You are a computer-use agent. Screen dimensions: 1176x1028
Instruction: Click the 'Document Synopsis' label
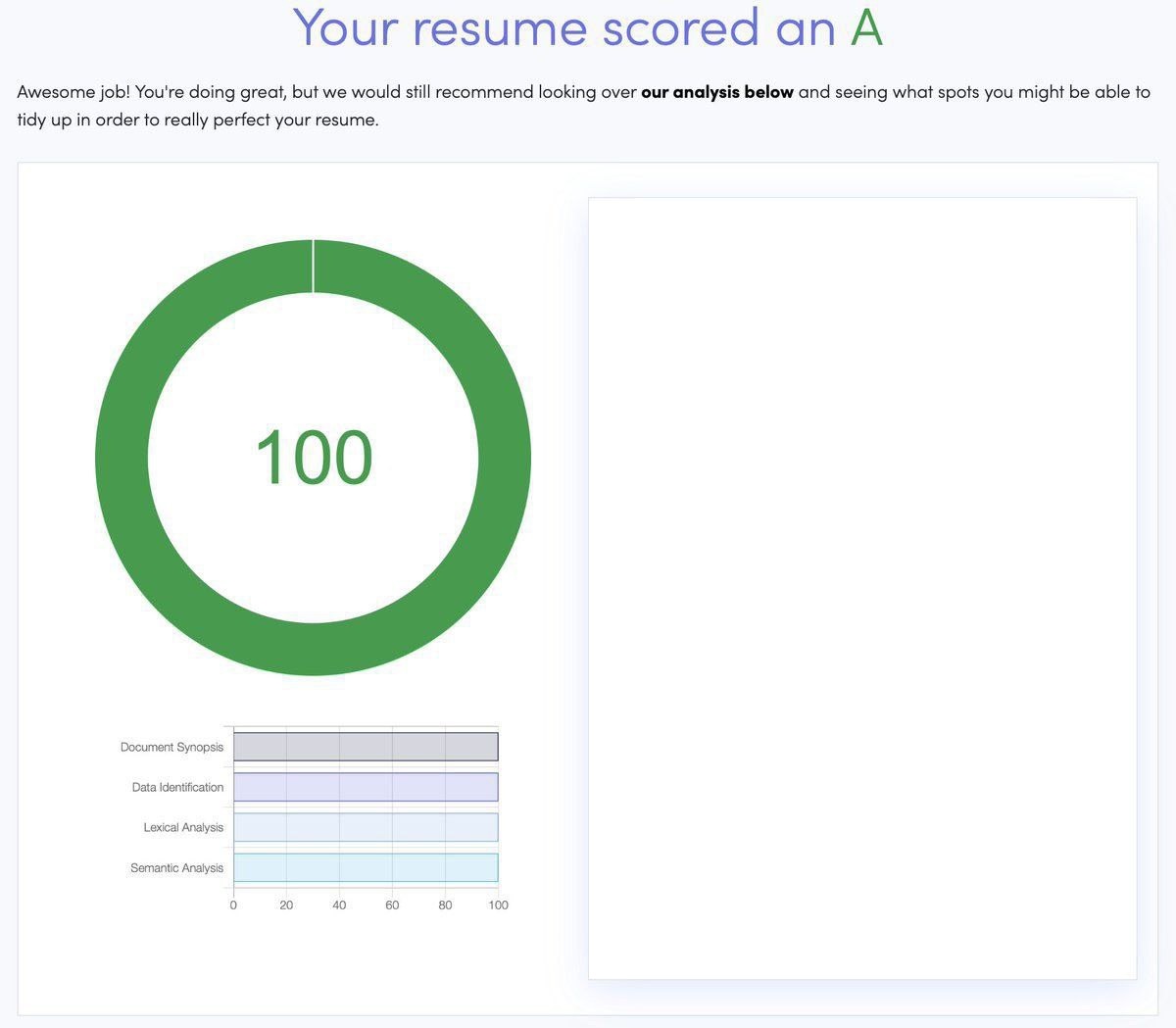pyautogui.click(x=171, y=747)
